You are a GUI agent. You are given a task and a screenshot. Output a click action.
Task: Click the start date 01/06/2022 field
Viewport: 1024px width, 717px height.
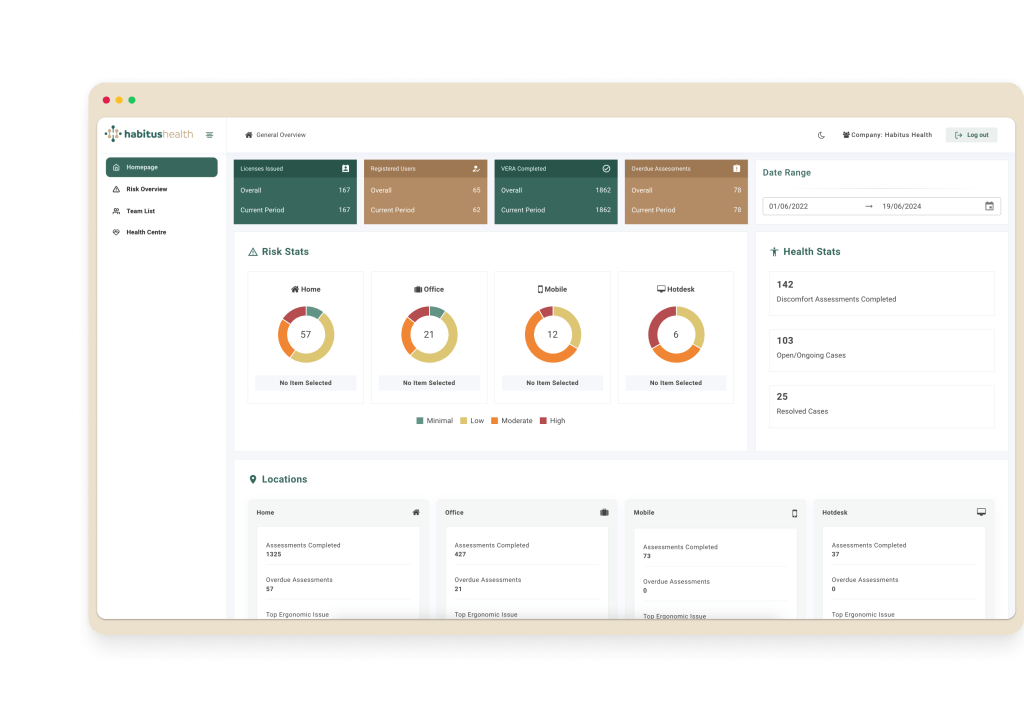[x=788, y=206]
